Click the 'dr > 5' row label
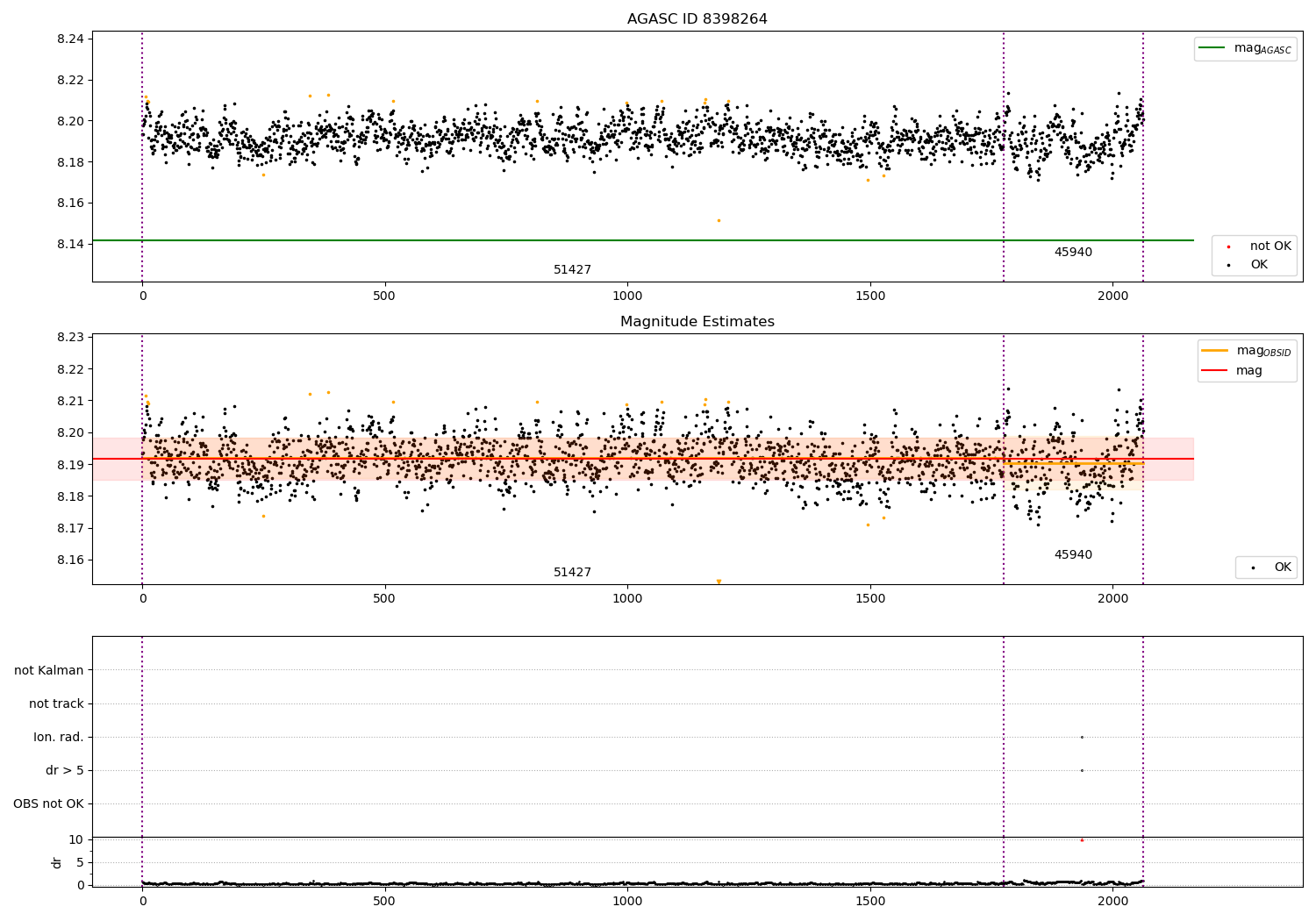Screen dimensions: 1316x921 click(65, 770)
